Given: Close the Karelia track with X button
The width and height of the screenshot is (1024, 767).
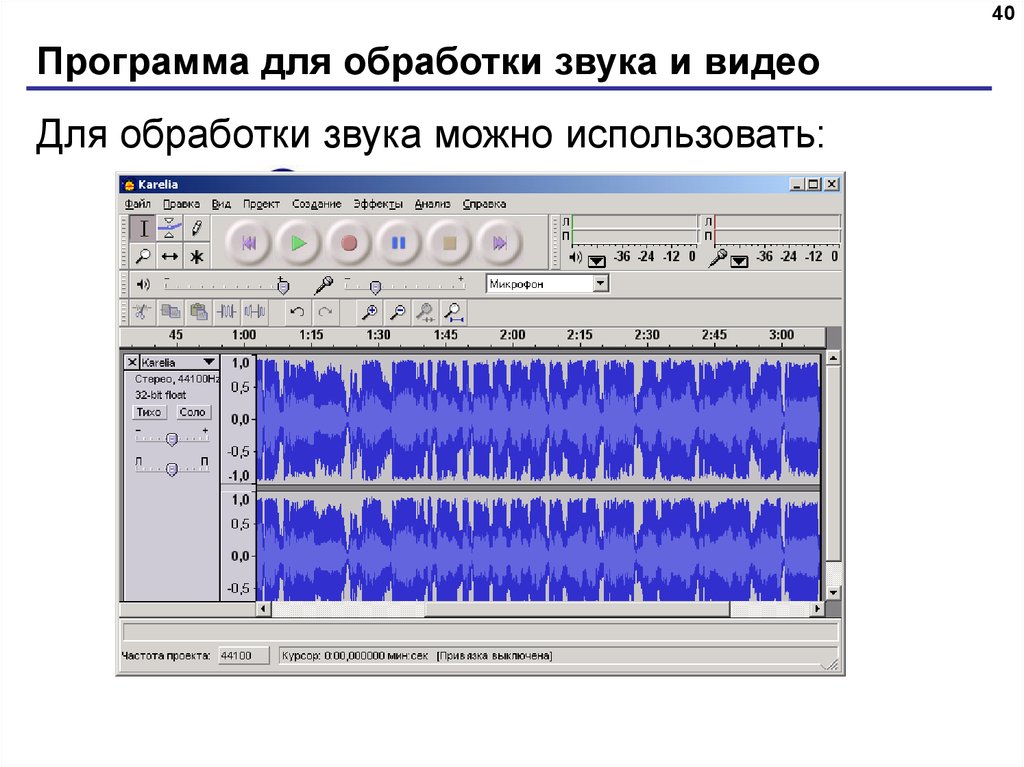Looking at the screenshot, I should pyautogui.click(x=132, y=362).
